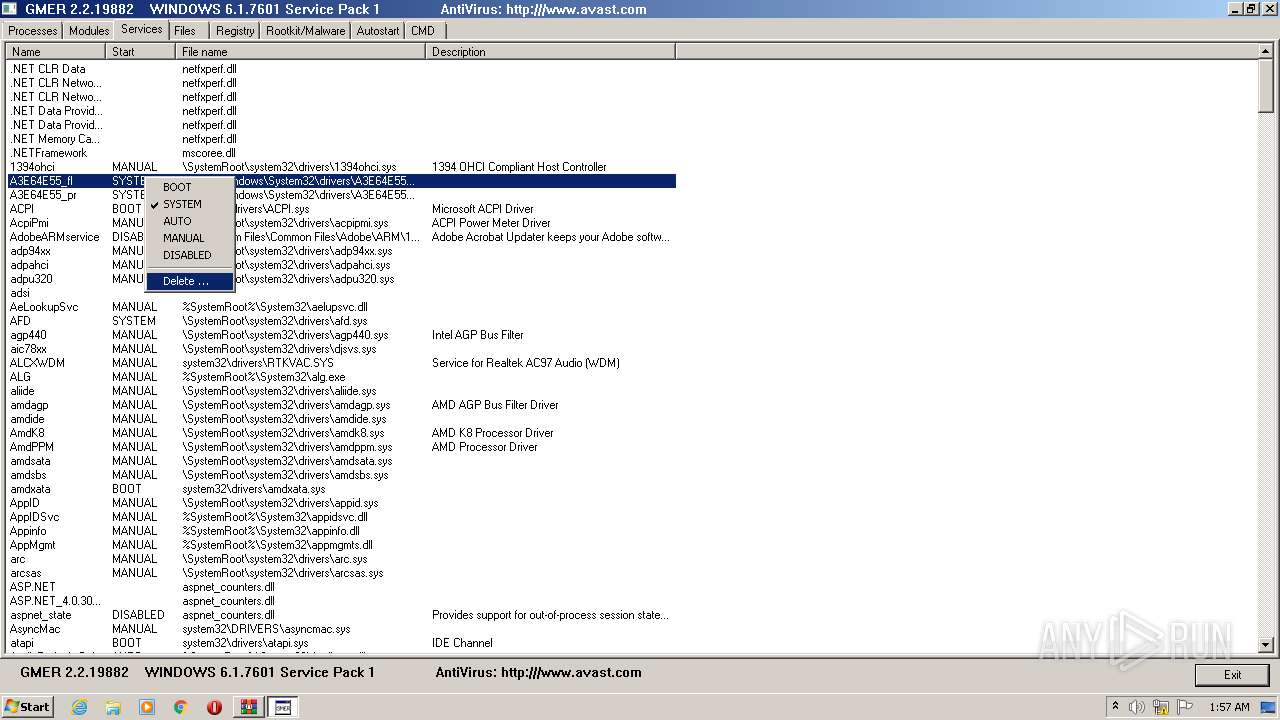Select the aspnet_state service row
1280x720 pixels.
[342, 615]
